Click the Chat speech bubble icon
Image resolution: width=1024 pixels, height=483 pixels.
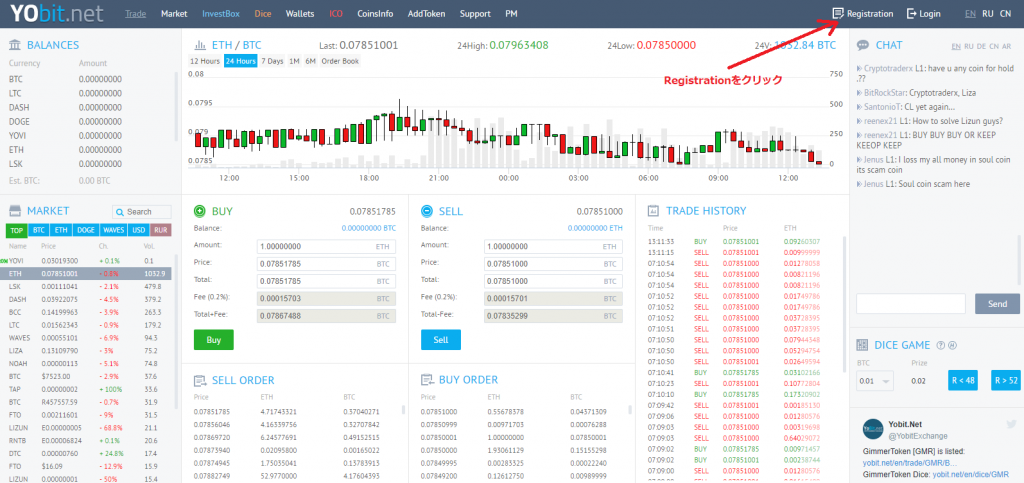pos(863,45)
